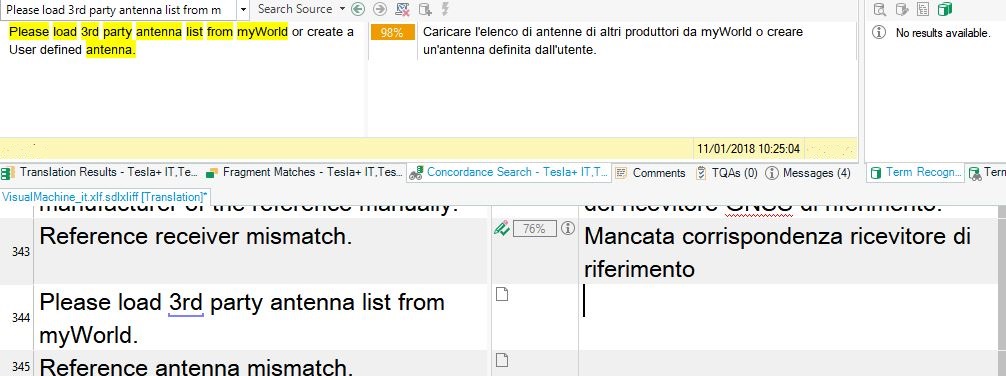Click the term search magnifier icon
This screenshot has height=376, width=1006.
880,9
